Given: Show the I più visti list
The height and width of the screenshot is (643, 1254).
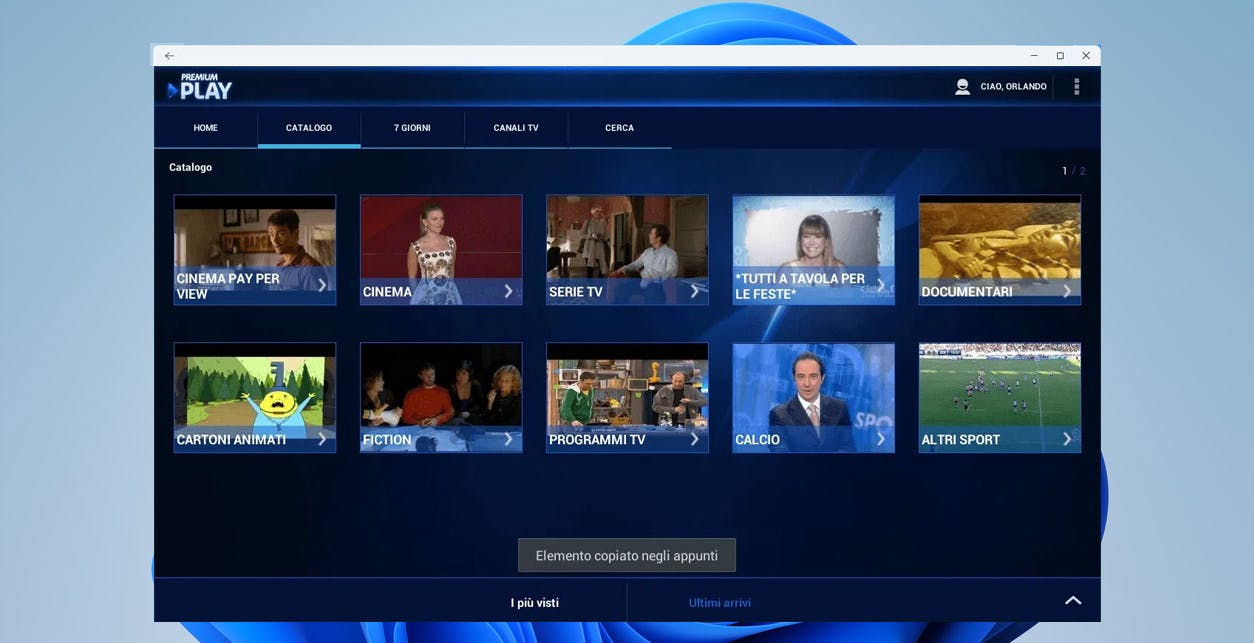Looking at the screenshot, I should (x=534, y=603).
